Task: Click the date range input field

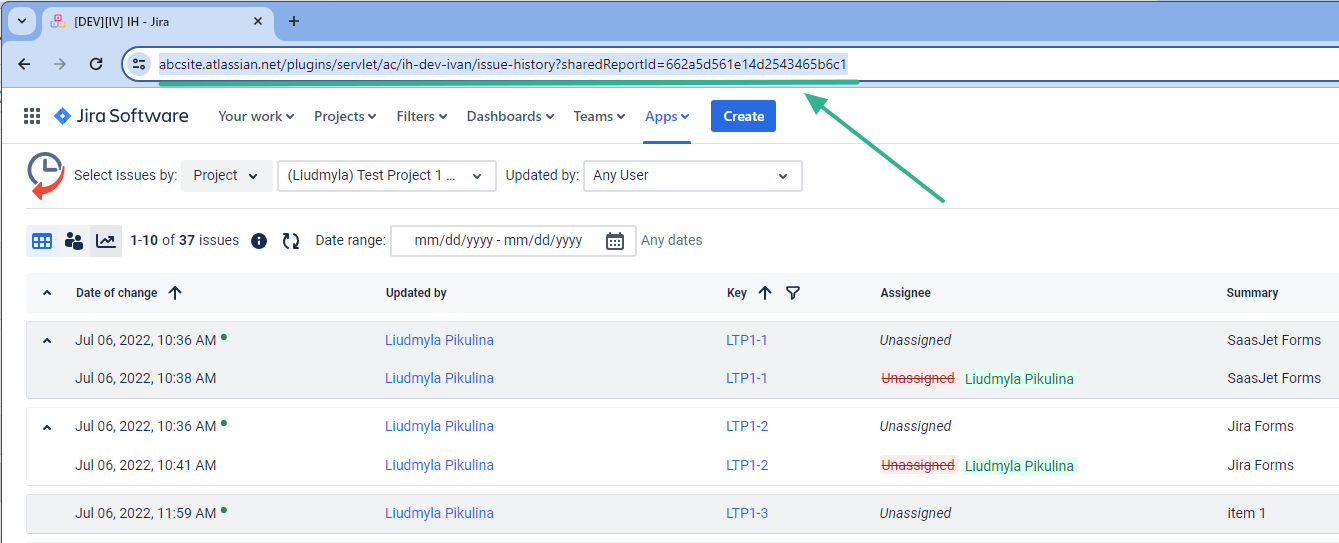Action: [498, 241]
